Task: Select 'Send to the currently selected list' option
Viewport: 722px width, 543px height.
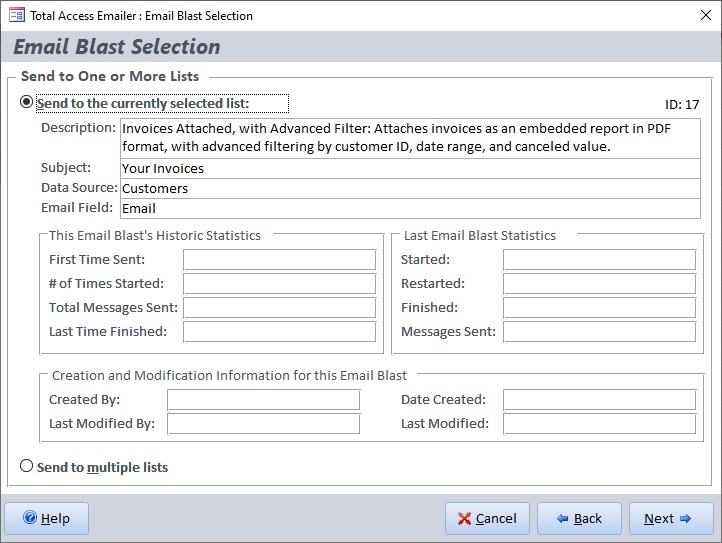Action: [x=27, y=103]
